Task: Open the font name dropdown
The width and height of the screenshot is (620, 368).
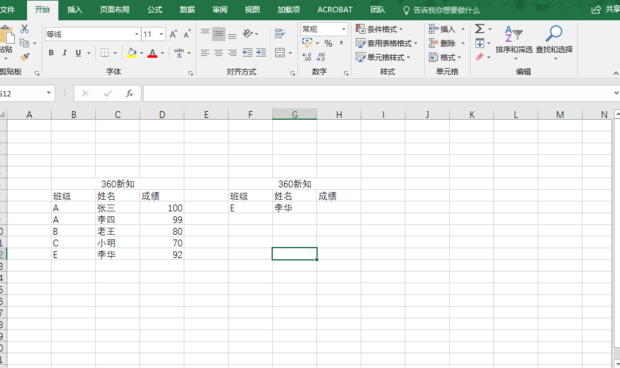Action: (x=137, y=34)
